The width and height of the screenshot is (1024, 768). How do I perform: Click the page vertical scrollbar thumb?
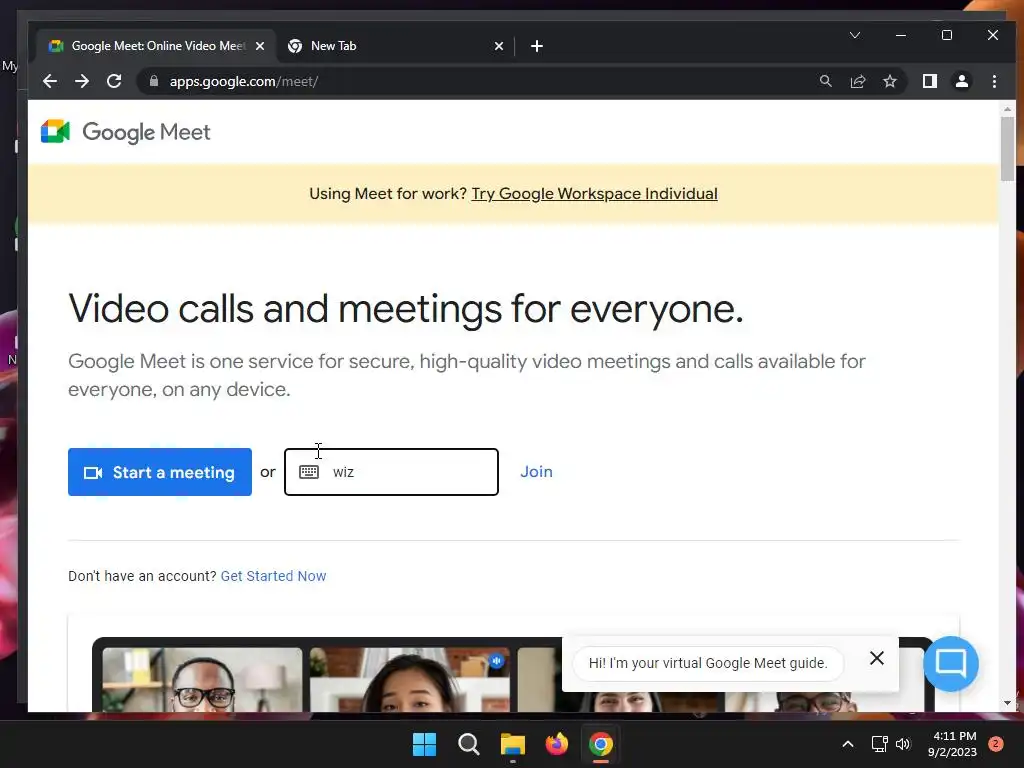click(1007, 149)
